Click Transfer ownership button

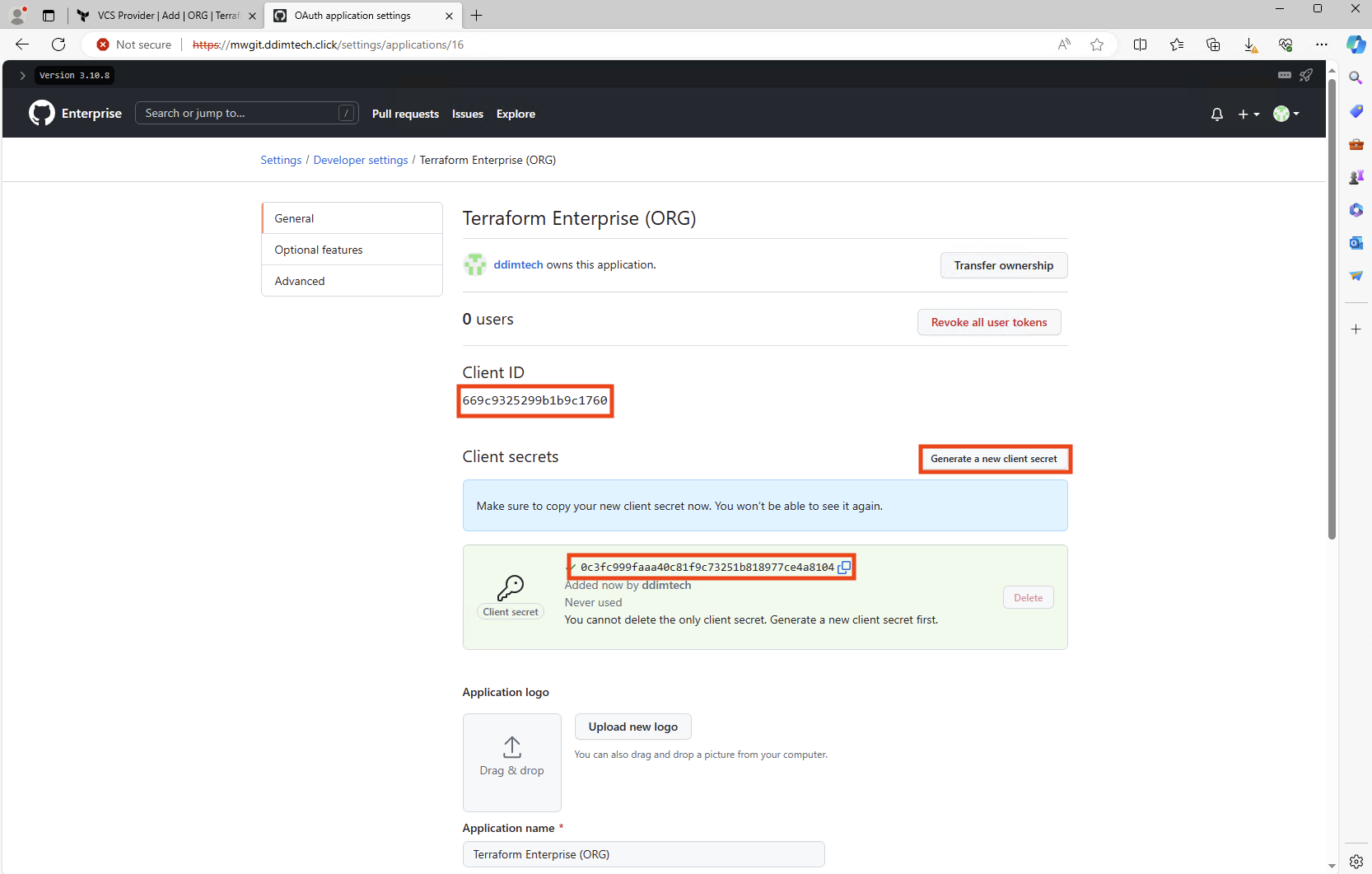pos(1004,265)
